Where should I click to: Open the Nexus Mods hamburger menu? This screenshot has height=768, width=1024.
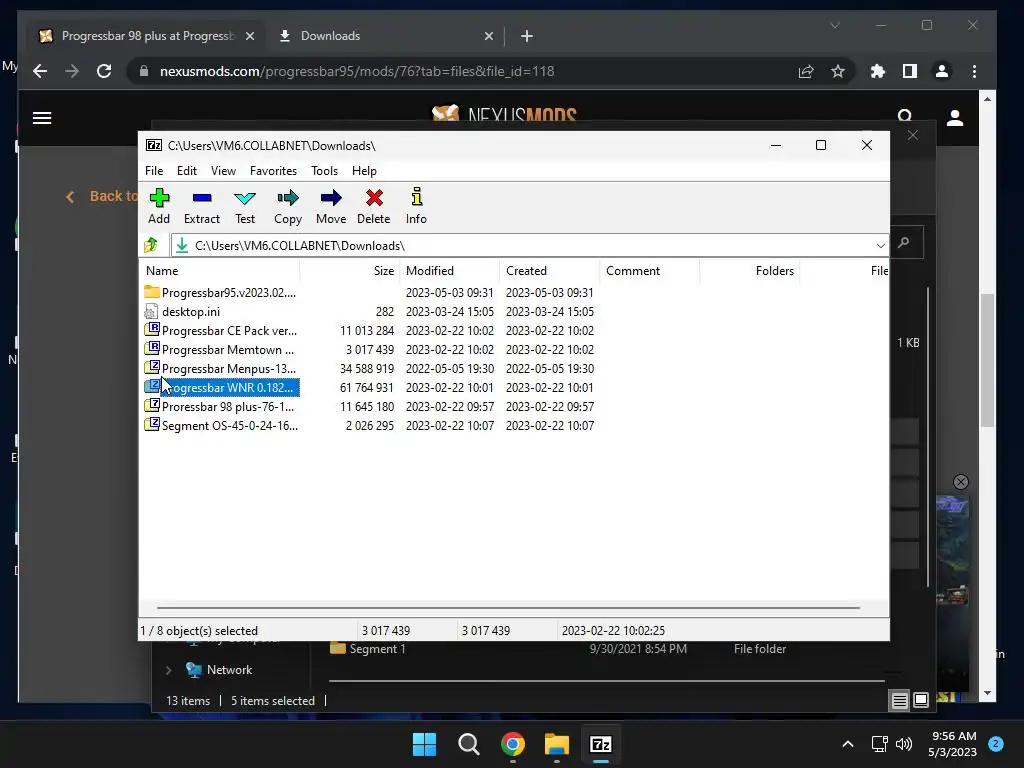click(x=42, y=118)
